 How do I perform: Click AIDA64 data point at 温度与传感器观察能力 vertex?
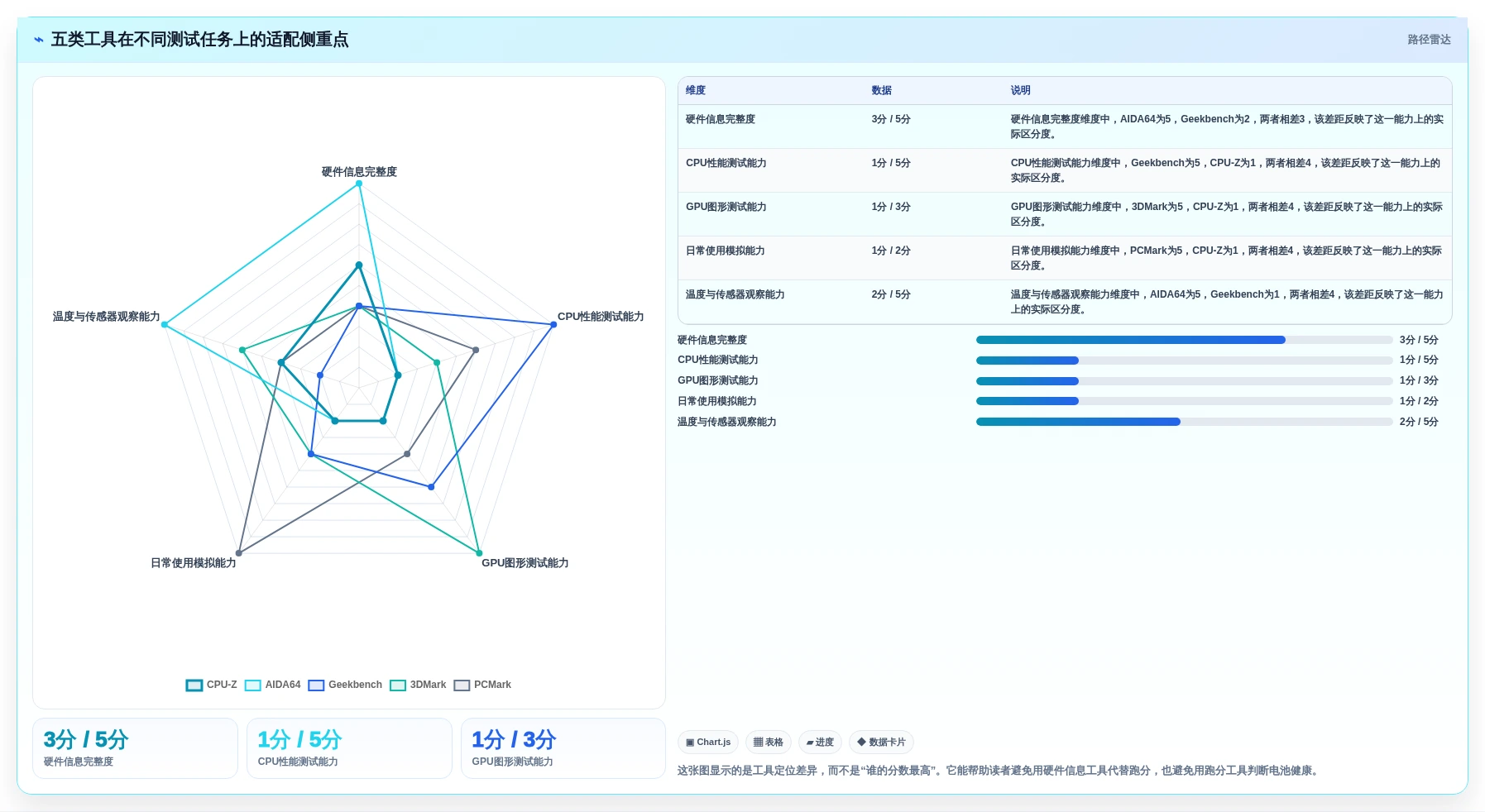[165, 325]
